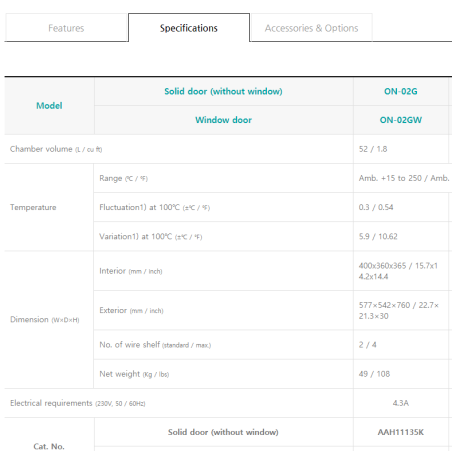Screen dimensions: 452x452
Task: Click the ON-02GW model name
Action: [401, 120]
